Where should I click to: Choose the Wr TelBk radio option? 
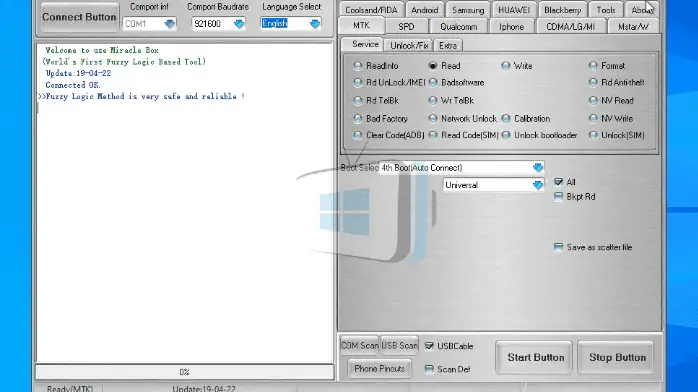click(433, 101)
